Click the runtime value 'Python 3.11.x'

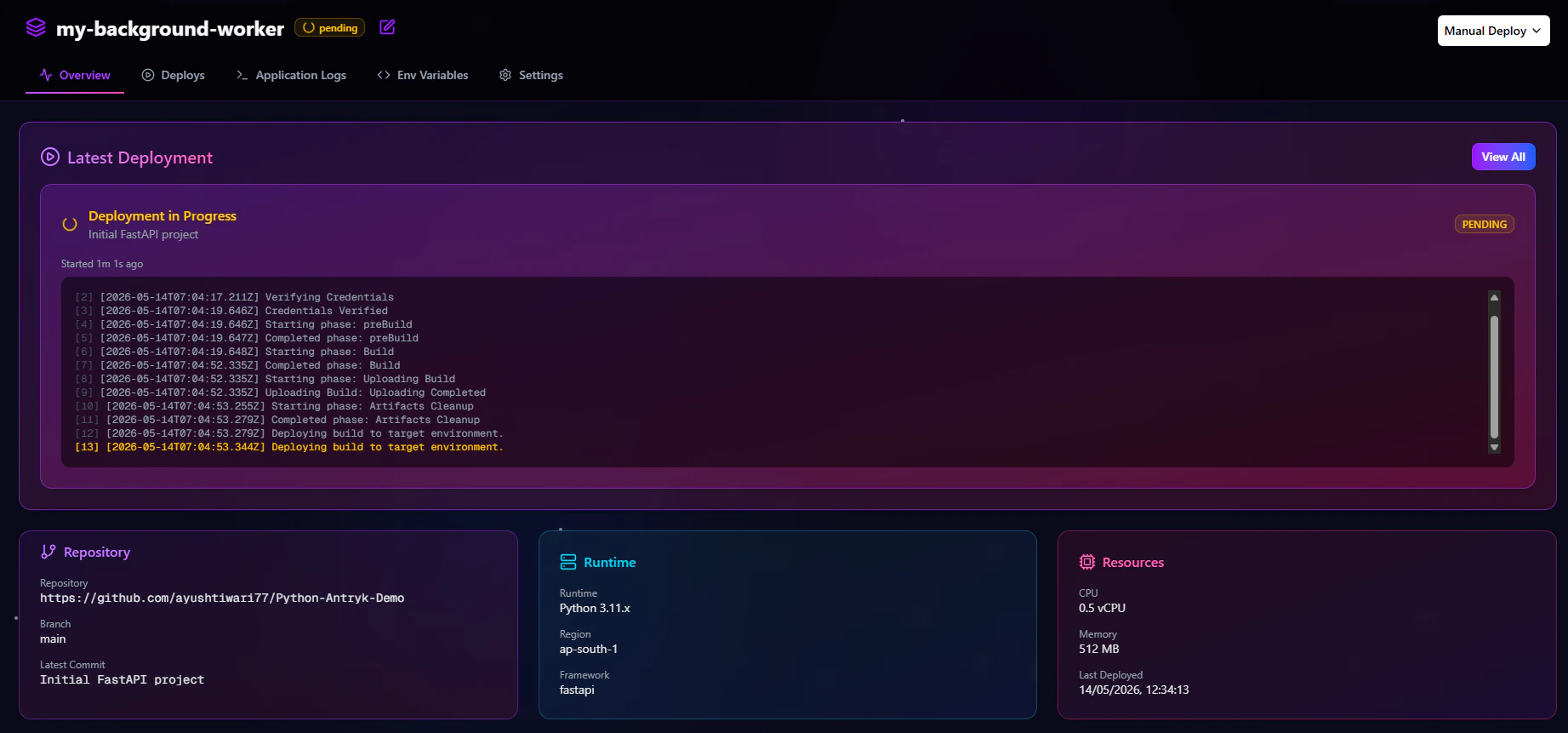595,608
